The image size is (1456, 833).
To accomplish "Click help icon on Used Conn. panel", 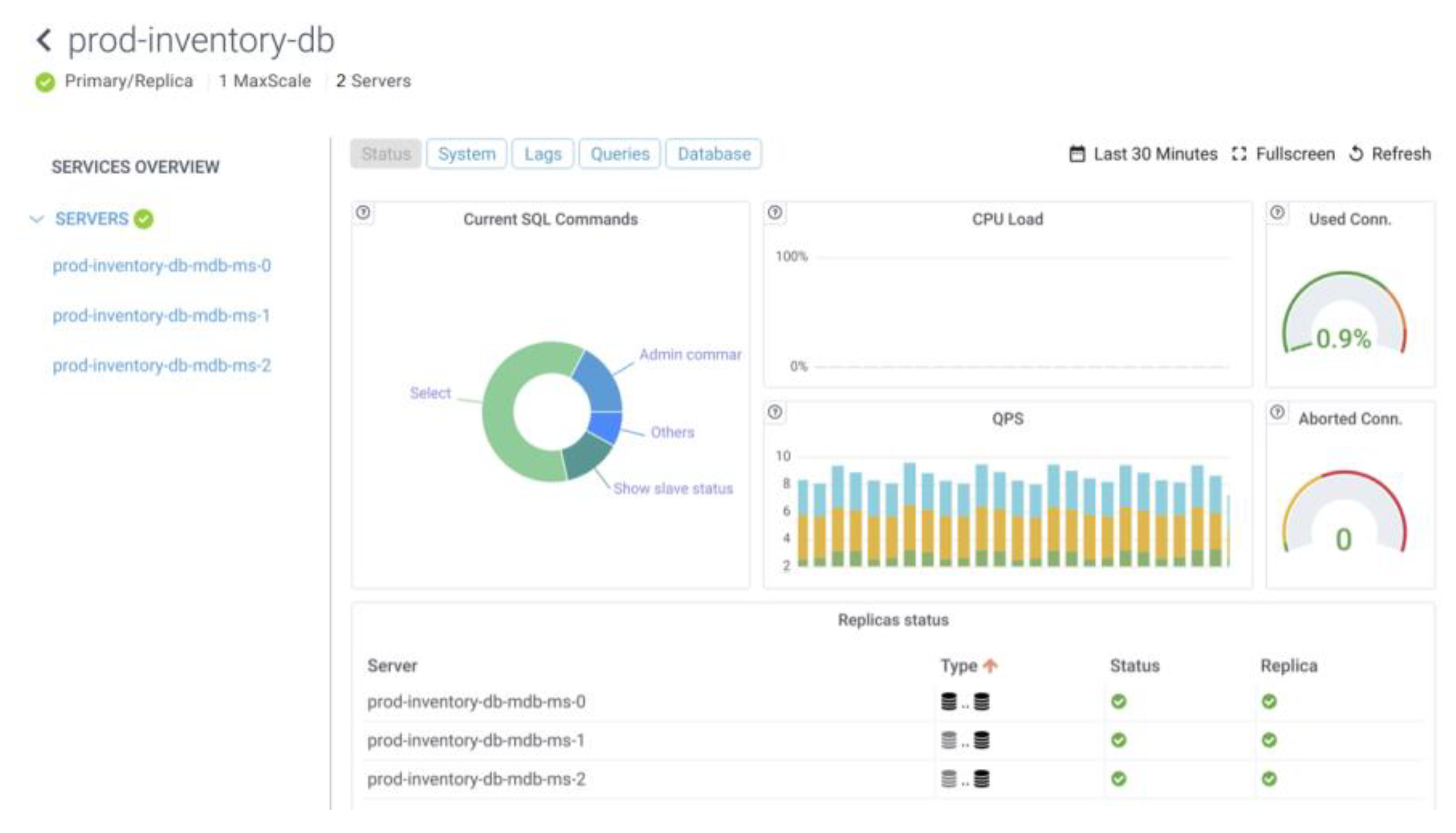I will [1277, 213].
